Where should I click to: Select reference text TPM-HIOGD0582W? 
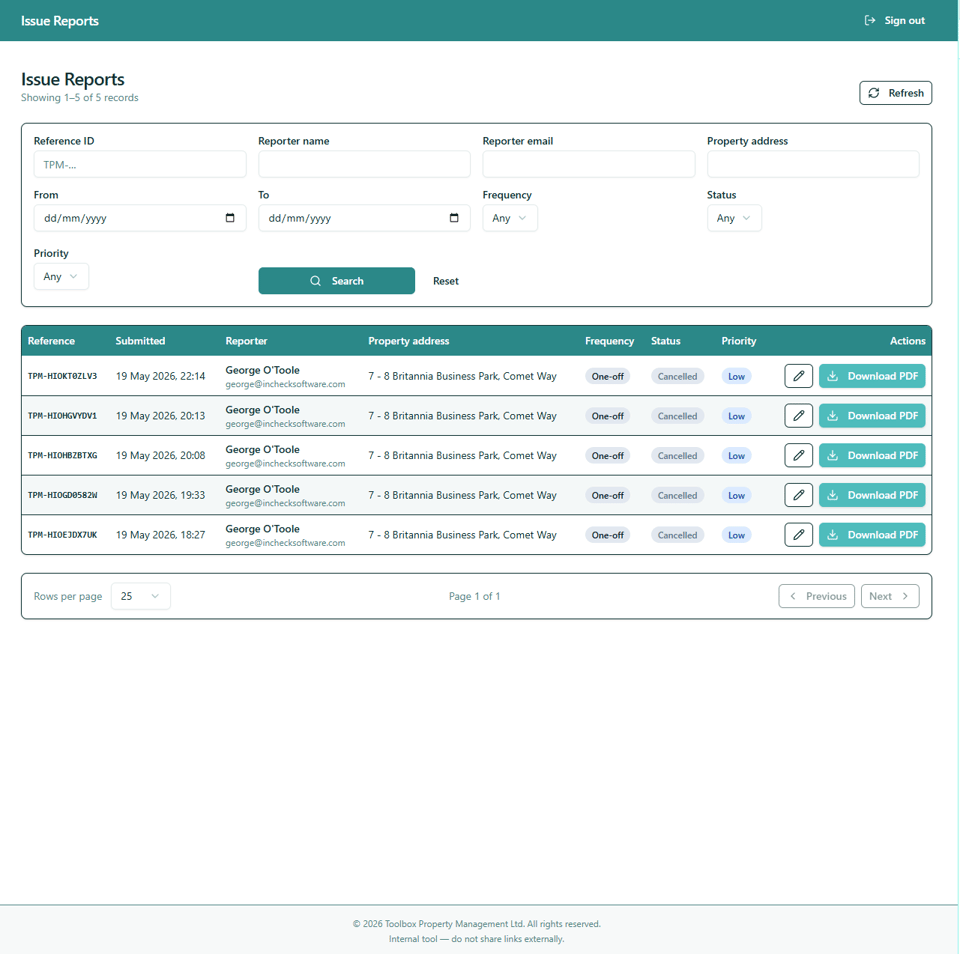[x=62, y=495]
